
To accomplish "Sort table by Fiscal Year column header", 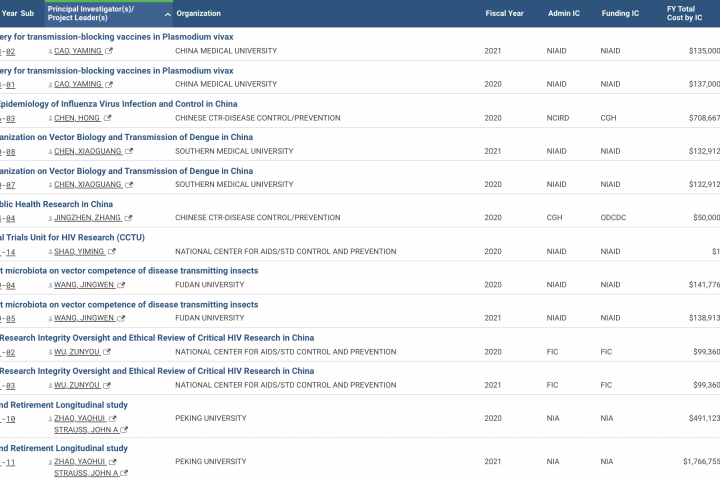I will coord(504,14).
